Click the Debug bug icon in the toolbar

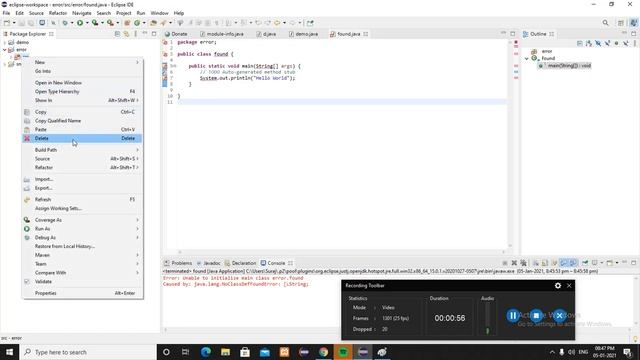tap(65, 23)
